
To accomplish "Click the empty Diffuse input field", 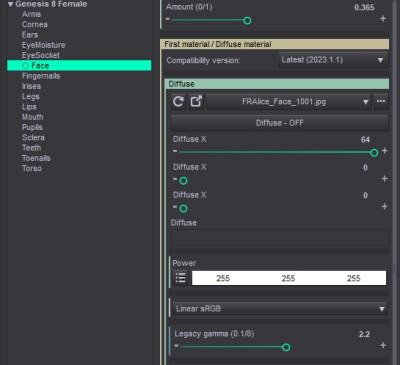I will [280, 238].
